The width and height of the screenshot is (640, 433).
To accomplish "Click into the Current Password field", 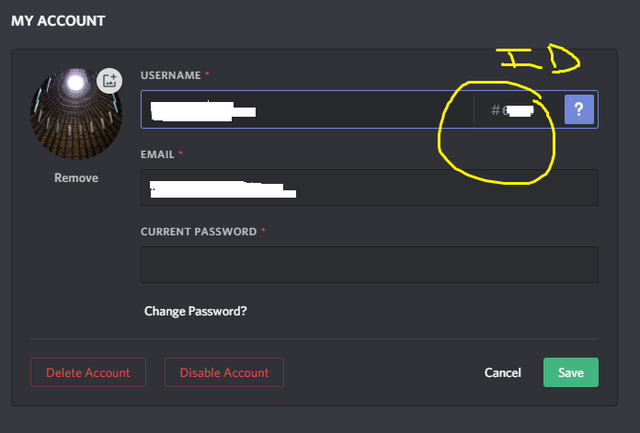I will pyautogui.click(x=369, y=264).
